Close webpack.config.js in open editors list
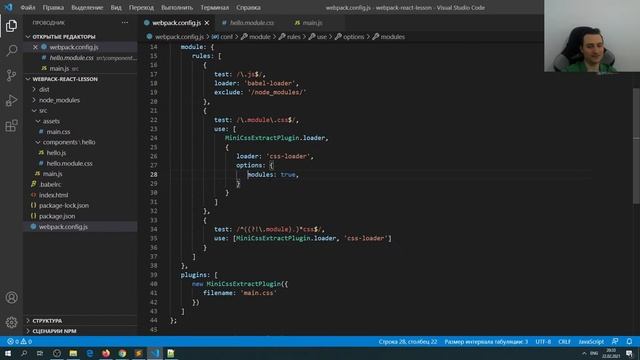The width and height of the screenshot is (640, 360). 35,47
